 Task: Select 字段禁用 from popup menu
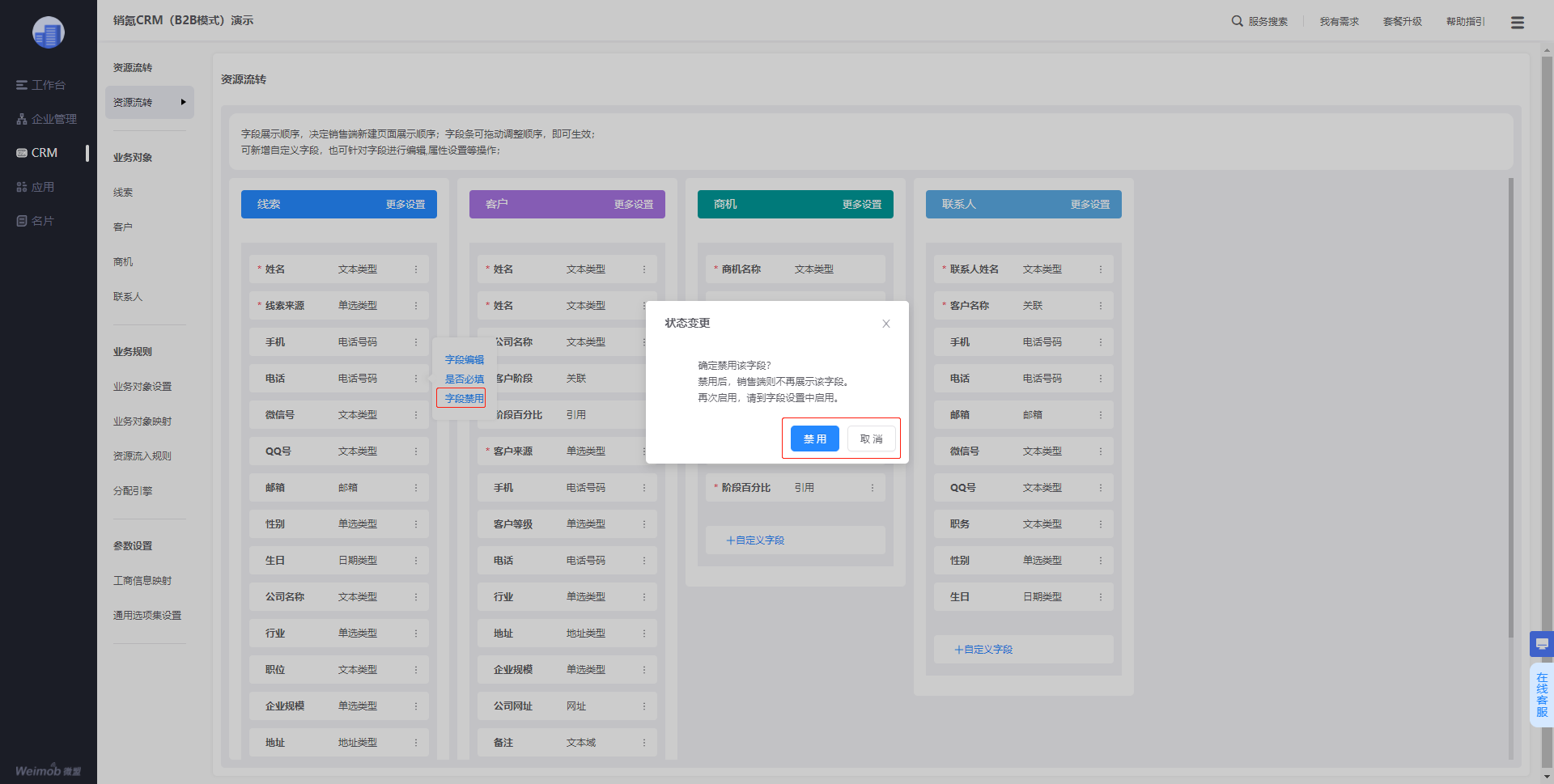click(464, 398)
